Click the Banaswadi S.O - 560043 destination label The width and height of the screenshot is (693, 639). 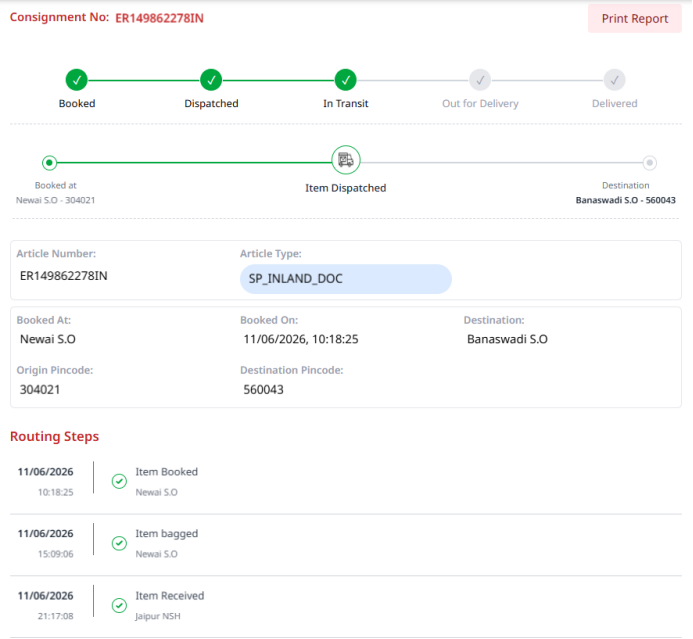point(625,200)
